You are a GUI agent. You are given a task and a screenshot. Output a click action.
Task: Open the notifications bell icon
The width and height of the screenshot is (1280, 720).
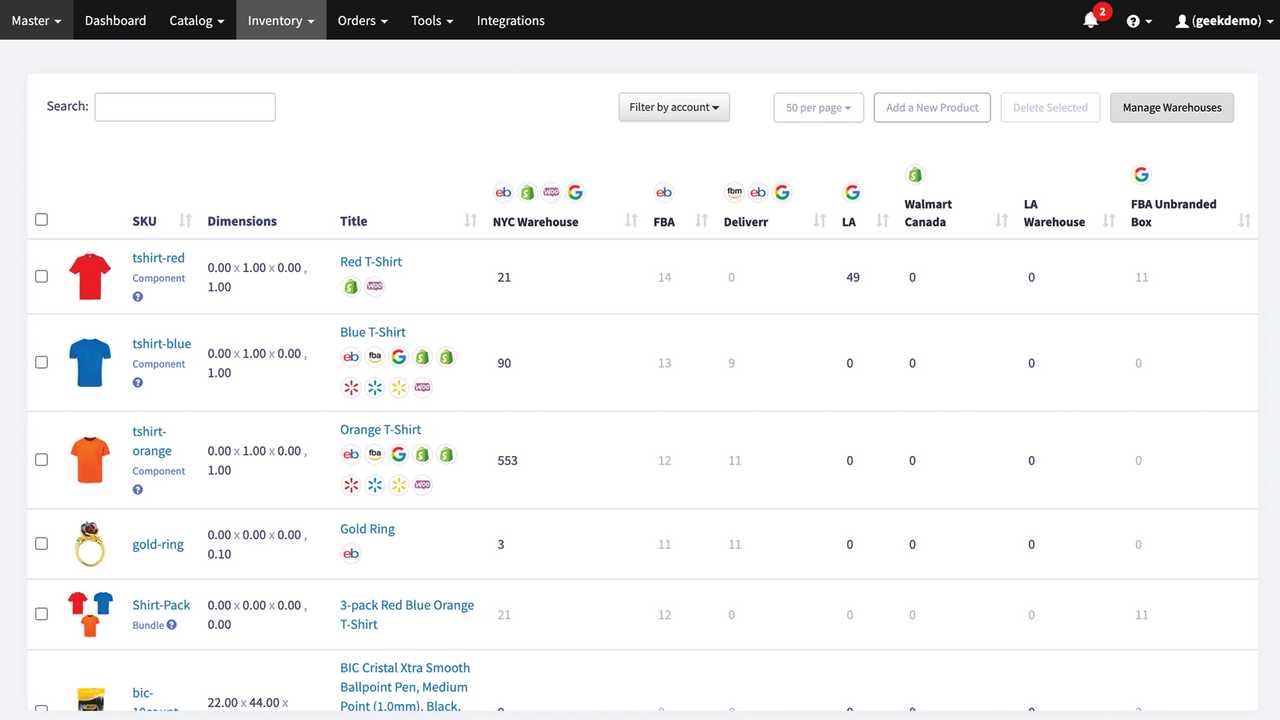pos(1090,20)
